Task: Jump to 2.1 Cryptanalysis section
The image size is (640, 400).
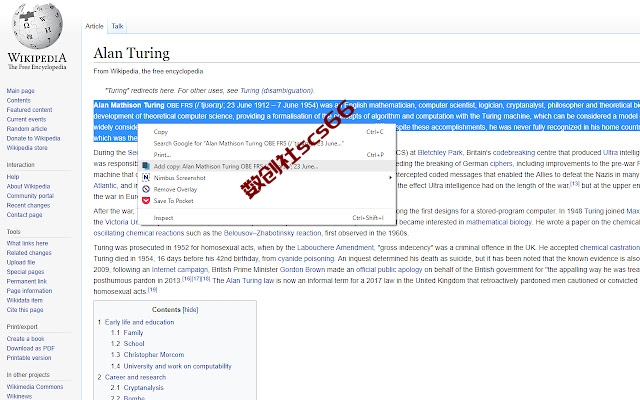Action: [x=143, y=388]
